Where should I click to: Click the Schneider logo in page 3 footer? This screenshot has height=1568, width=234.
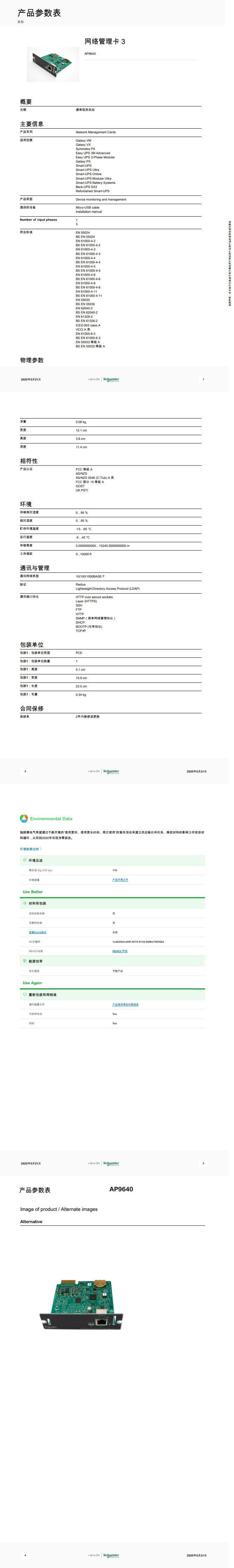pos(111,1163)
